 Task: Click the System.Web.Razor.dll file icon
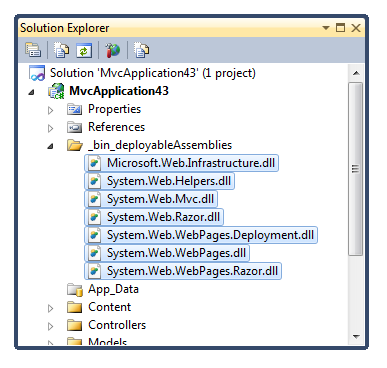coord(94,217)
